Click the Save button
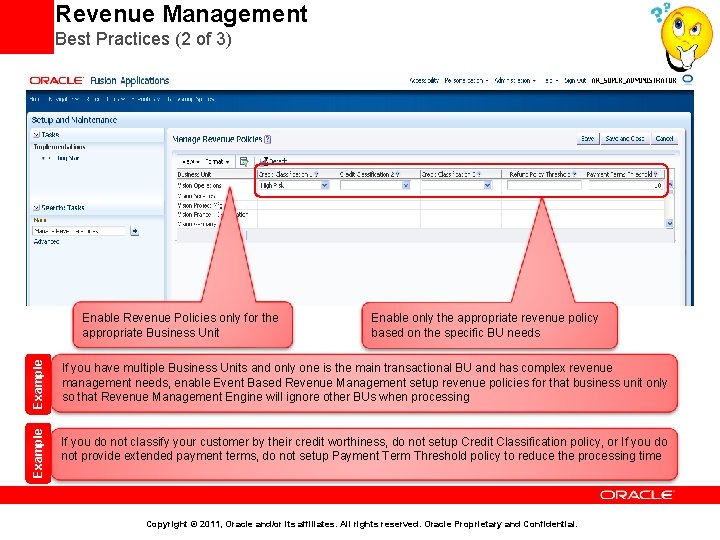720x540 pixels. [x=588, y=138]
